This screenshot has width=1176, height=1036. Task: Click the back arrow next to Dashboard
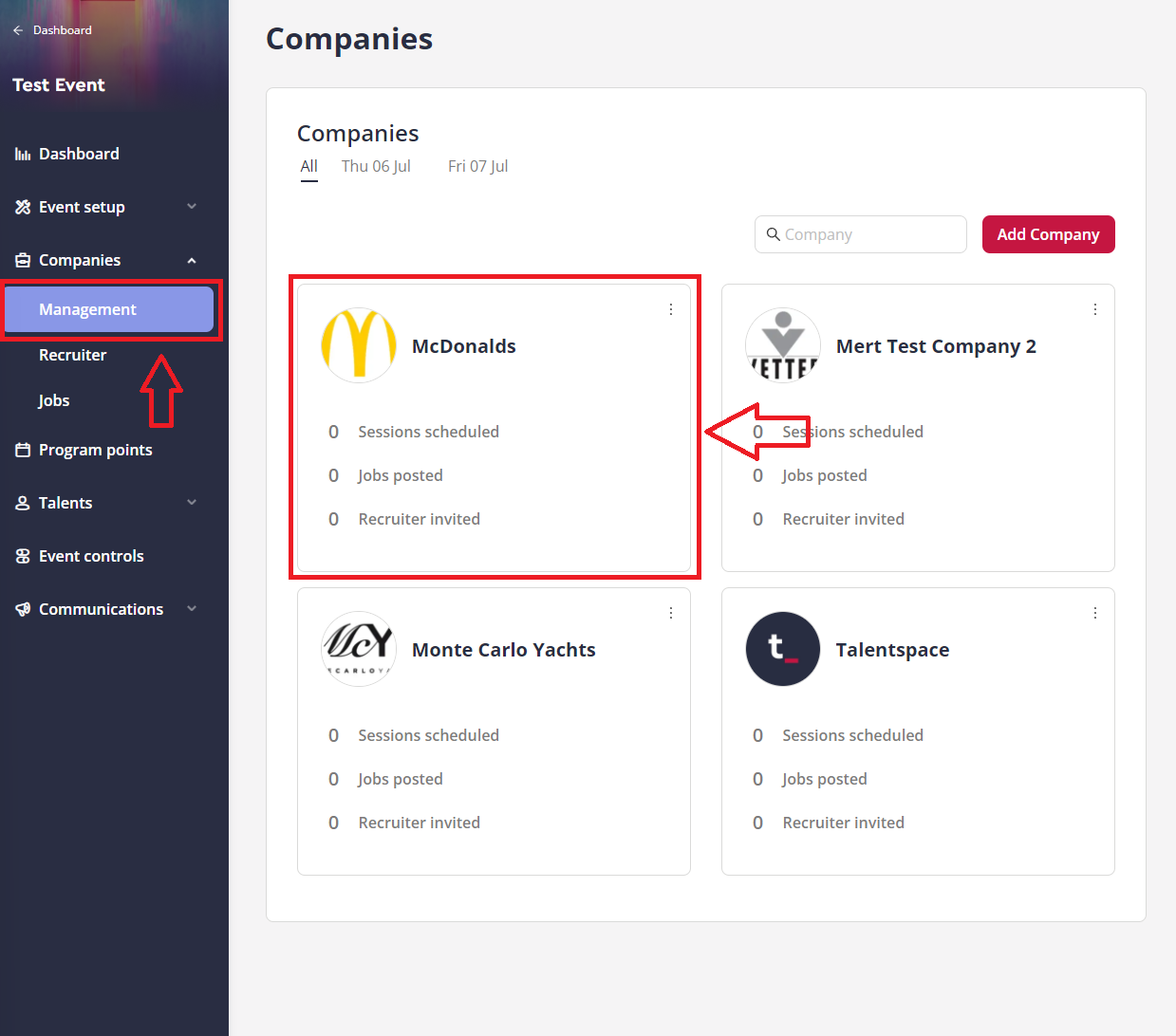pos(18,30)
